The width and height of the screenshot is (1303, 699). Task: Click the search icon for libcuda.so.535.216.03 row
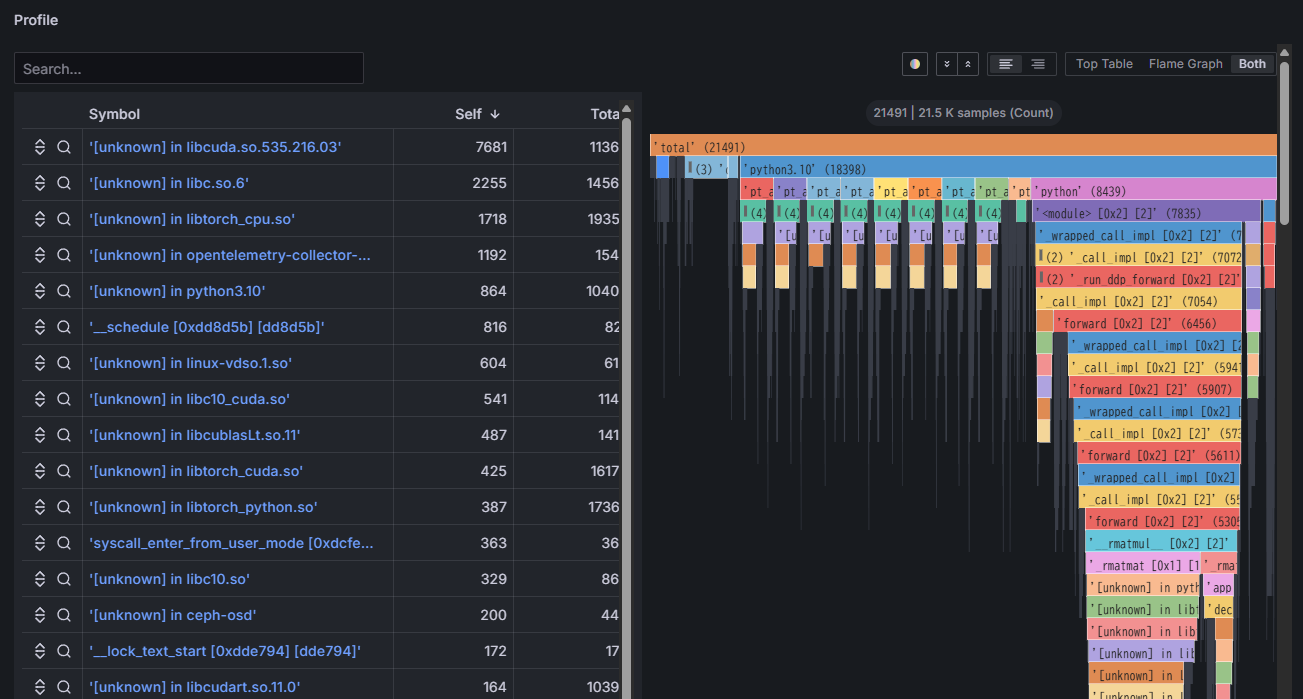coord(64,147)
